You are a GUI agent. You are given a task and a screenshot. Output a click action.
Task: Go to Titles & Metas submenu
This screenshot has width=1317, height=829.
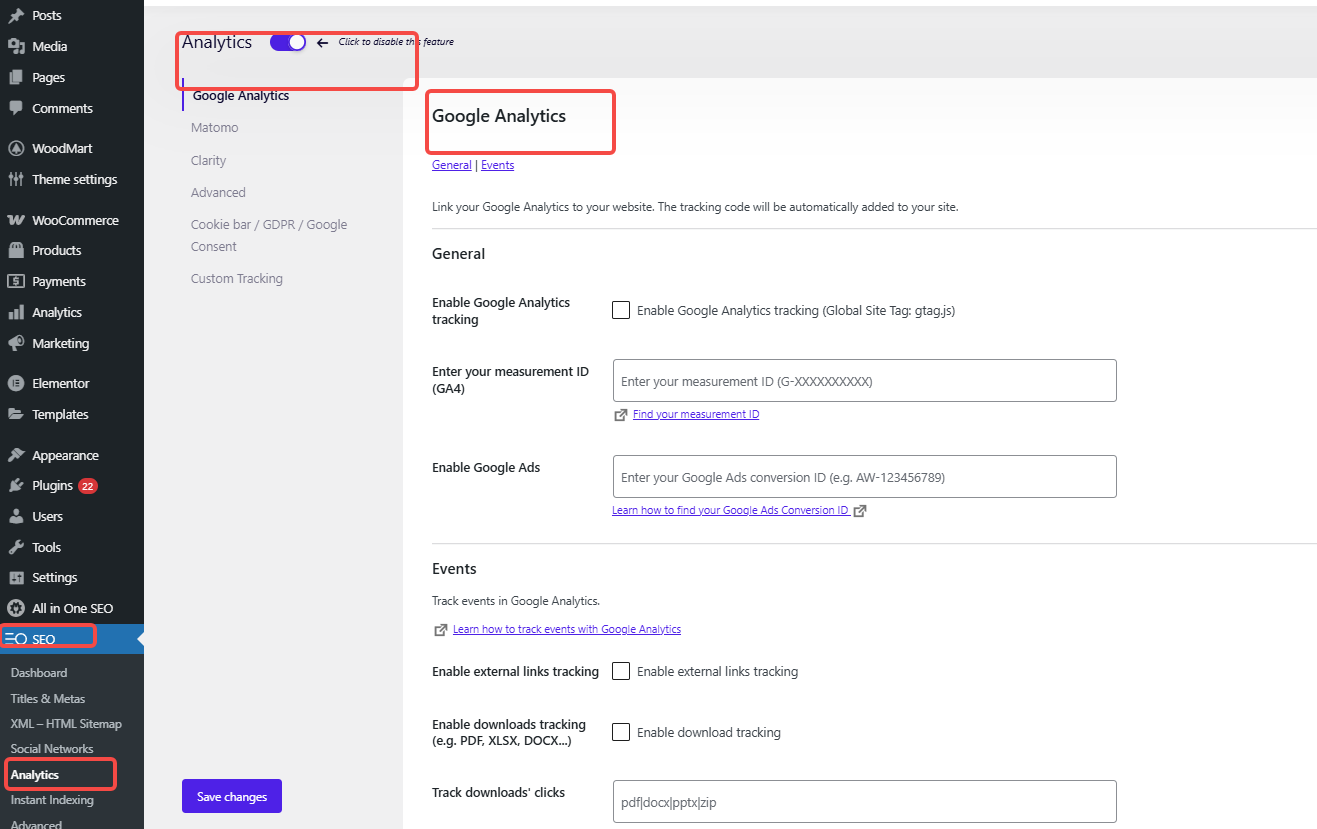48,698
